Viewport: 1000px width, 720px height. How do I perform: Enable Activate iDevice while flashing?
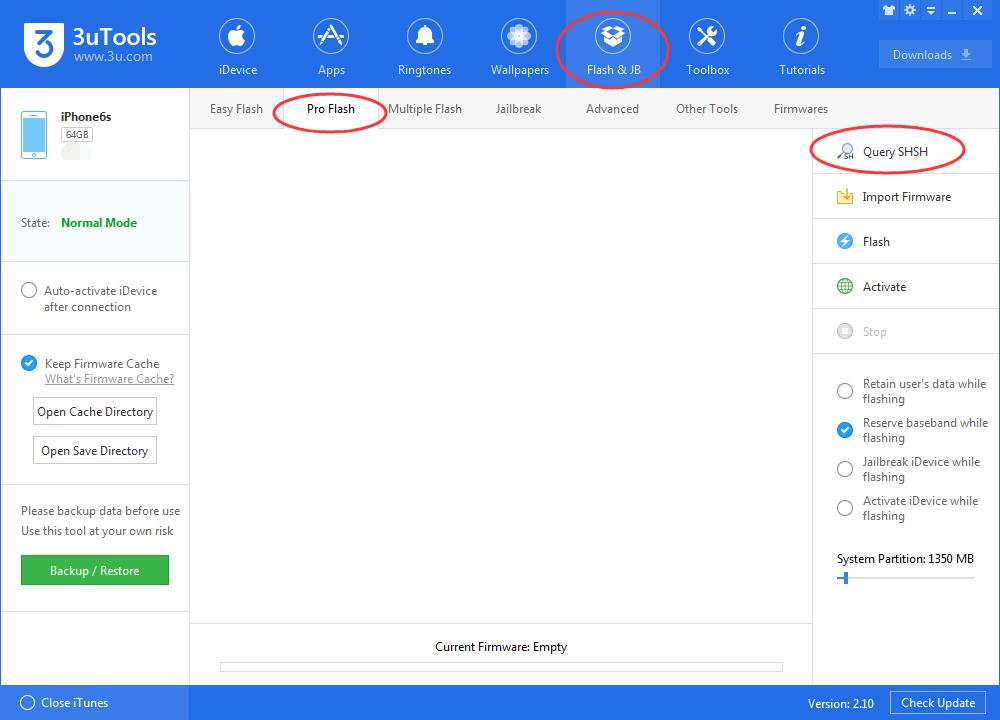pos(844,508)
